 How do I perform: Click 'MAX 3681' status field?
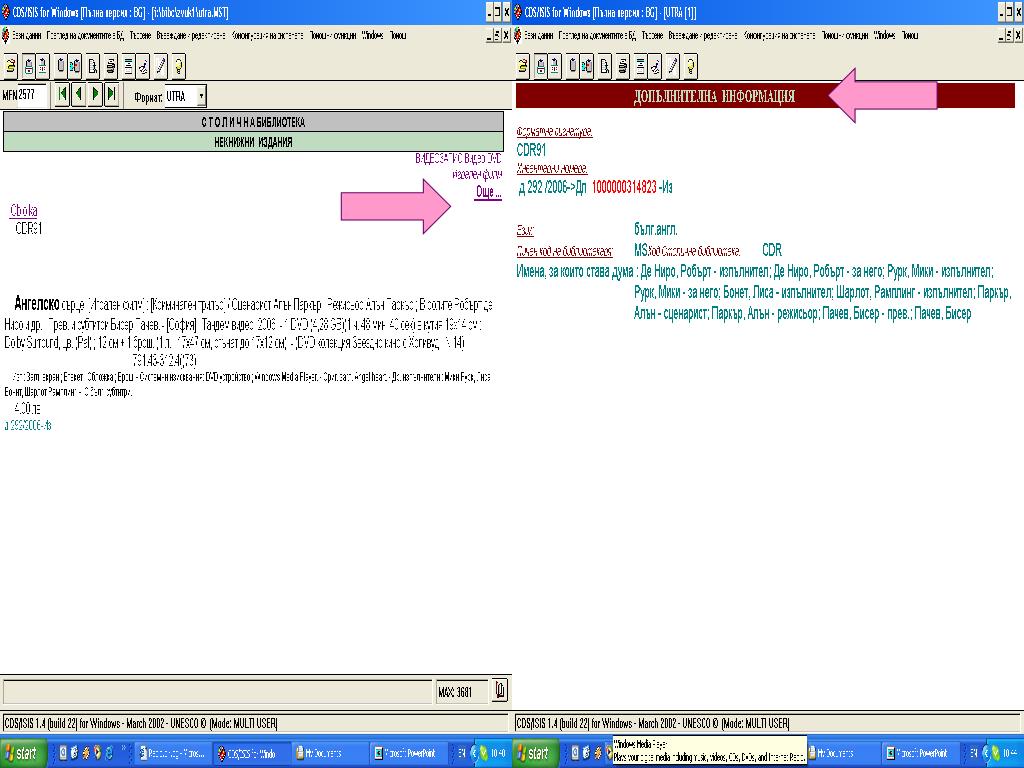[x=462, y=692]
